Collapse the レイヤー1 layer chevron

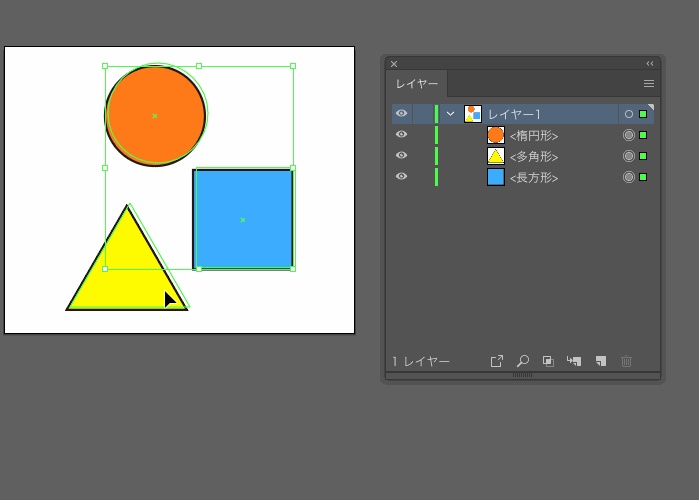pos(450,114)
